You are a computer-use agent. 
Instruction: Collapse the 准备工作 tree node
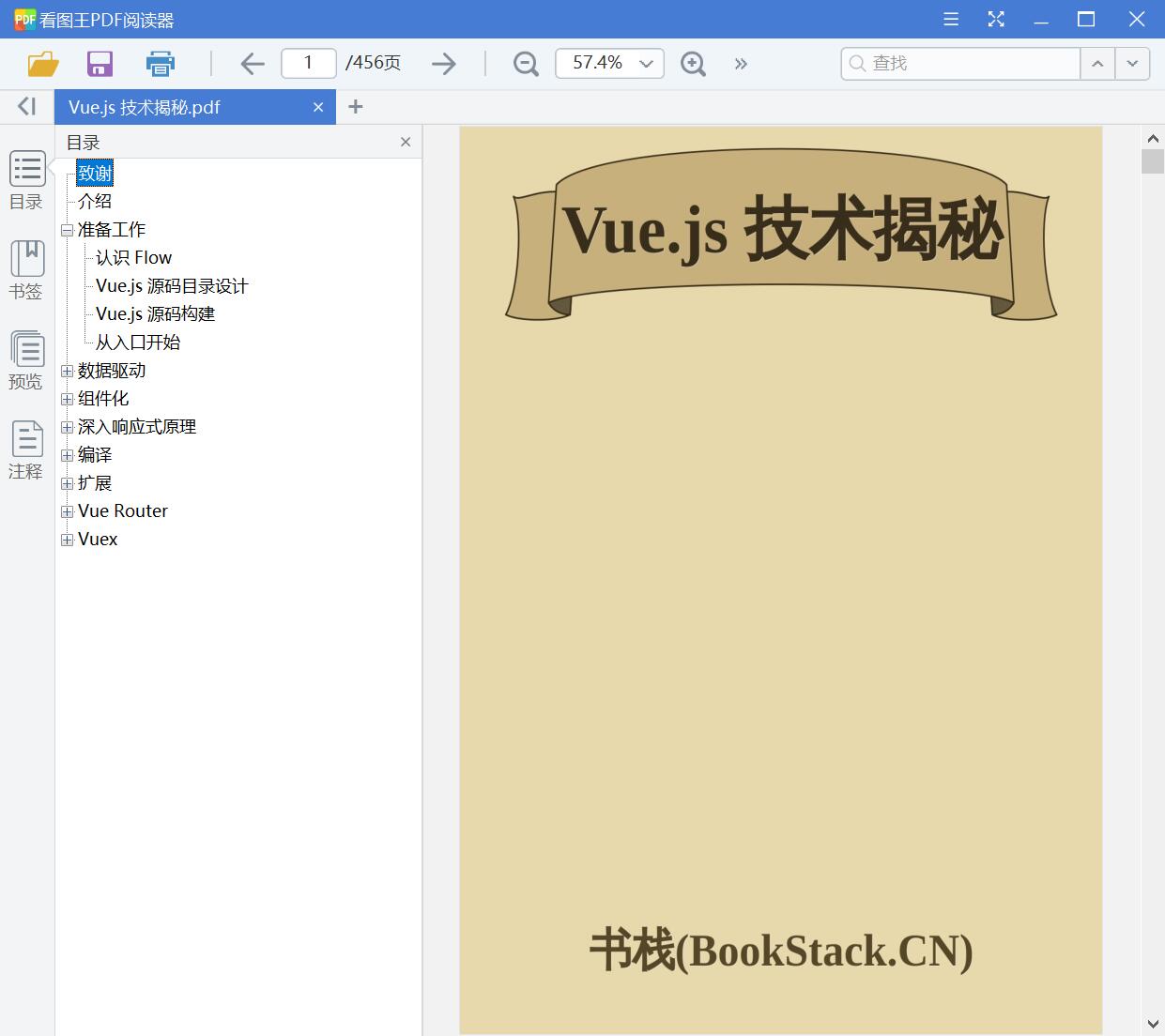(x=67, y=230)
